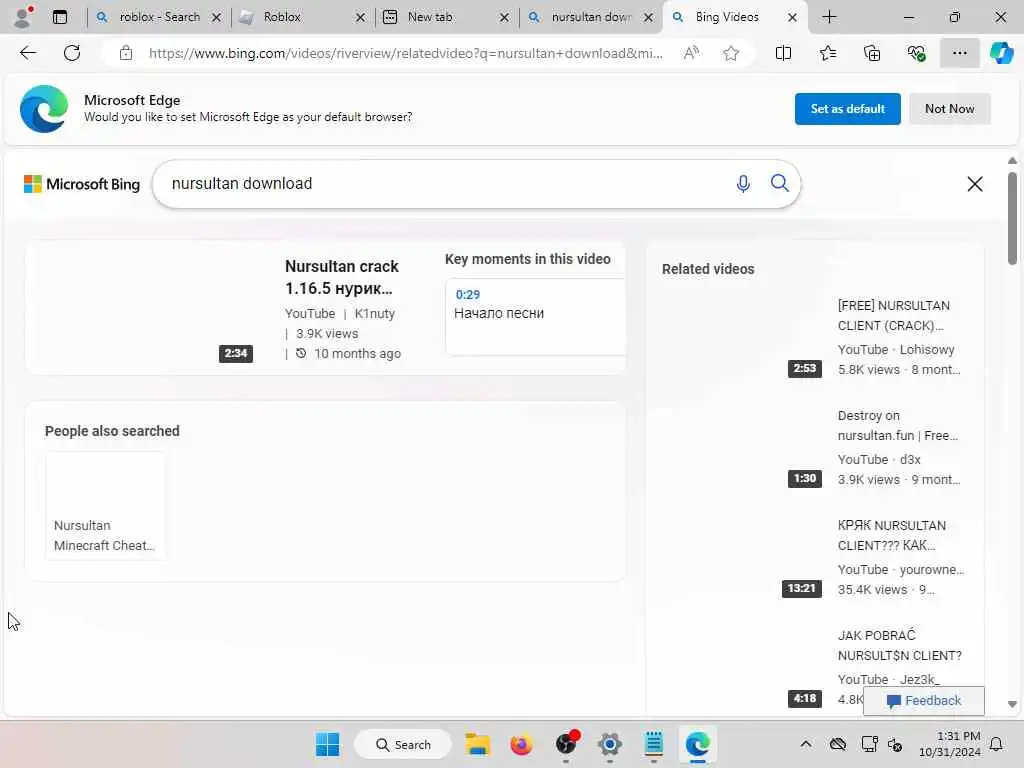1024x768 pixels.
Task: Open the Favorites list icon
Action: (x=827, y=53)
